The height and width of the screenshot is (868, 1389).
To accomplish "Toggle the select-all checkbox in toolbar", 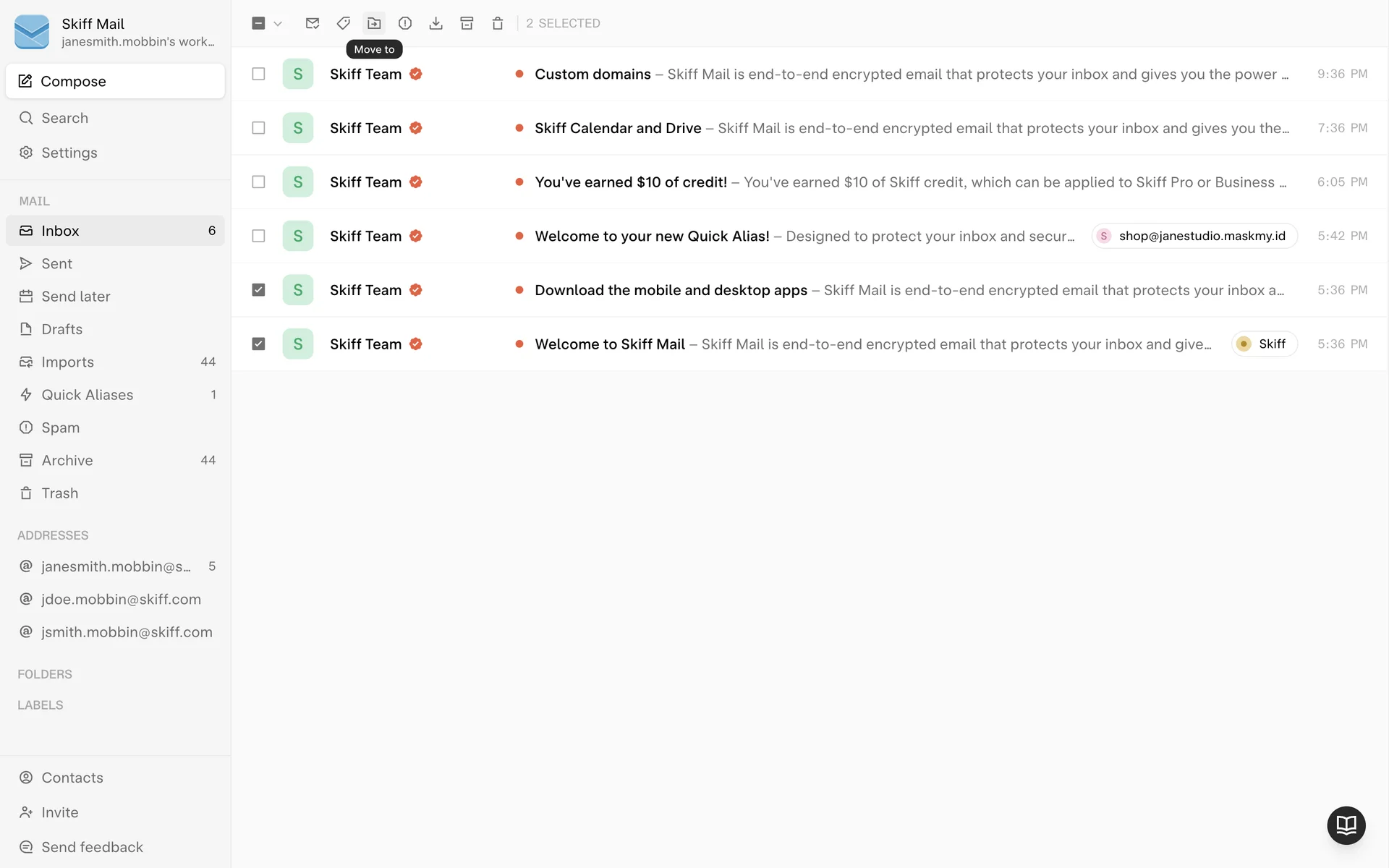I will (258, 23).
